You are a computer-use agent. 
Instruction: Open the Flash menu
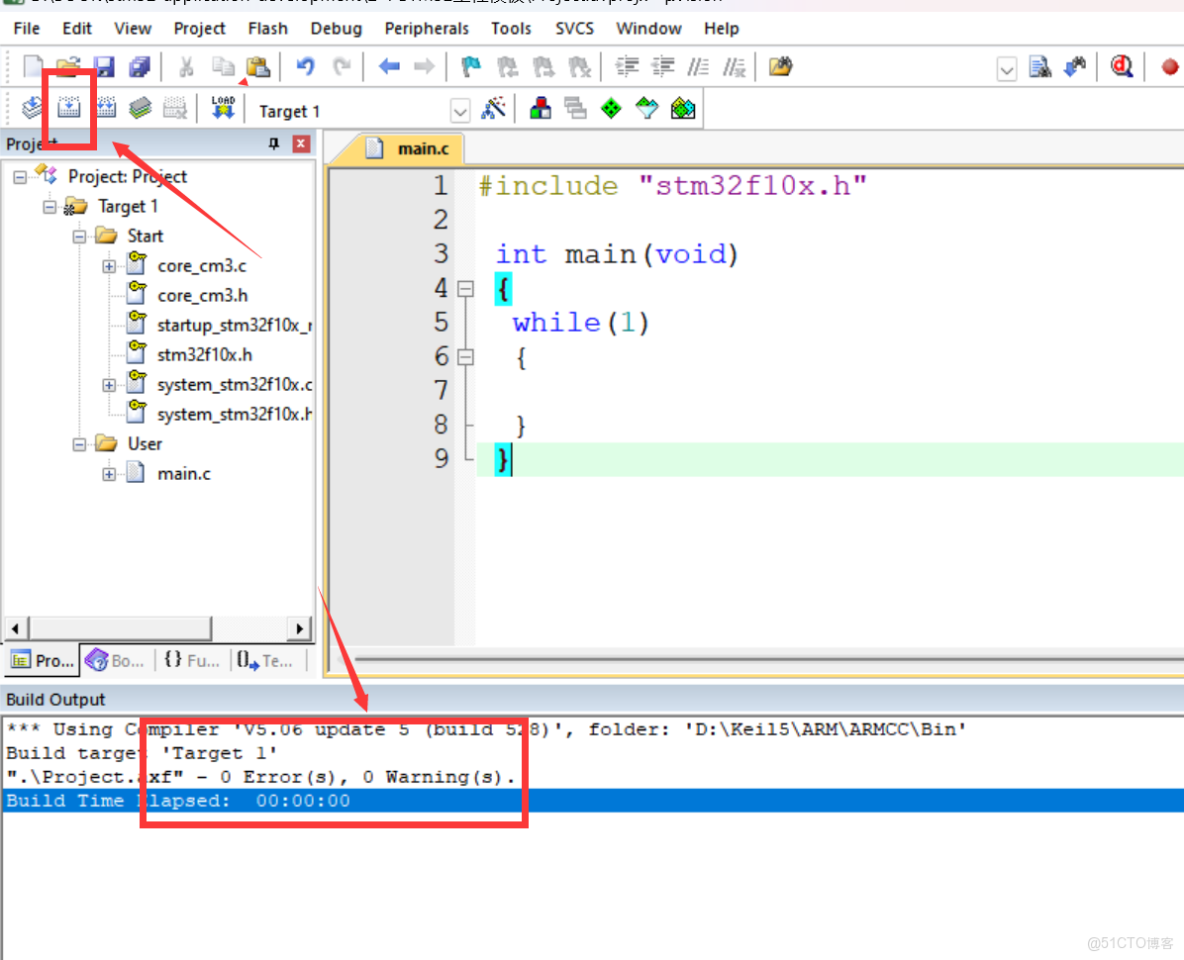267,28
